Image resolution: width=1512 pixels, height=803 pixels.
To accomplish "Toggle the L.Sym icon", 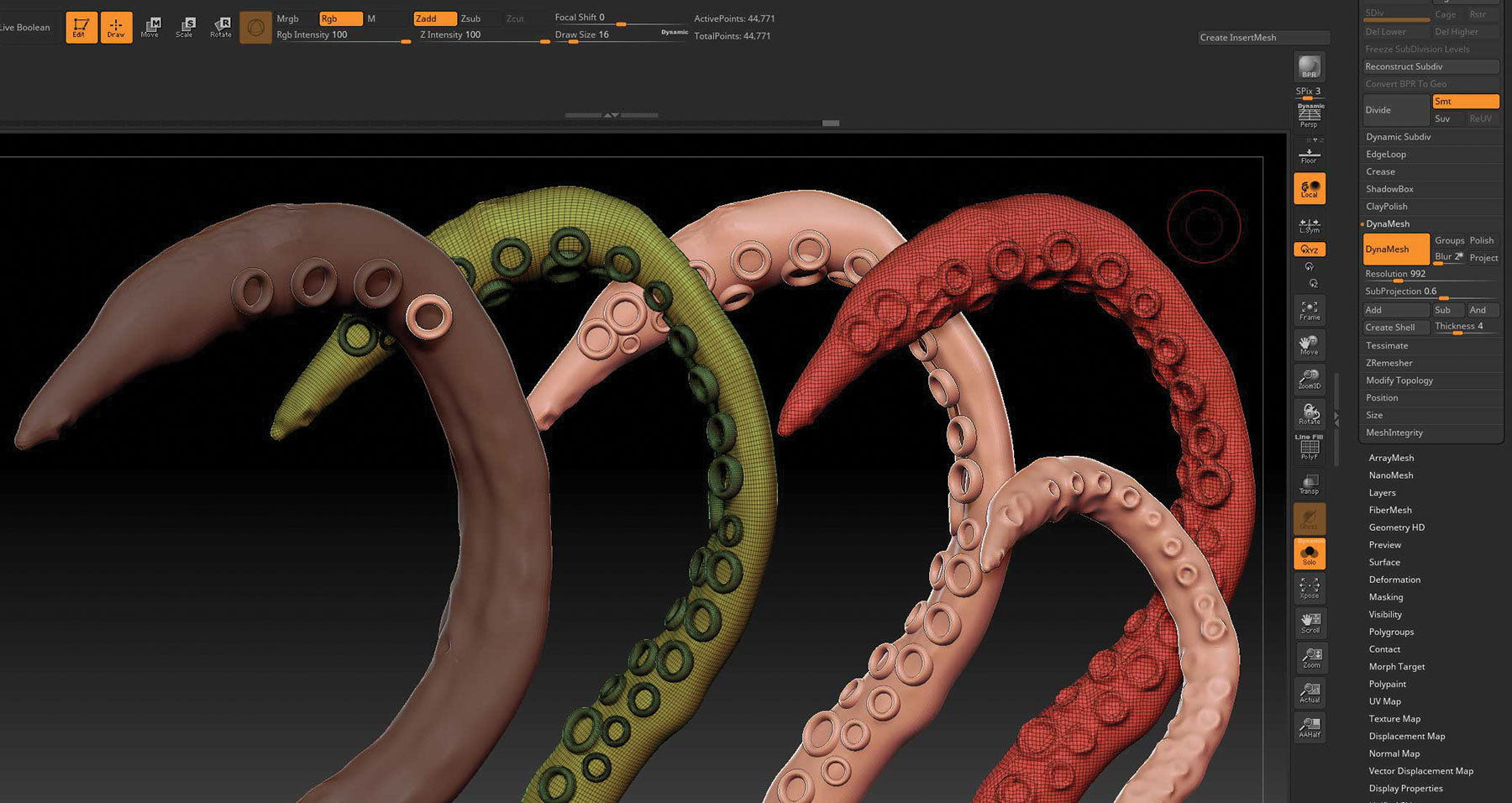I will coord(1310,226).
